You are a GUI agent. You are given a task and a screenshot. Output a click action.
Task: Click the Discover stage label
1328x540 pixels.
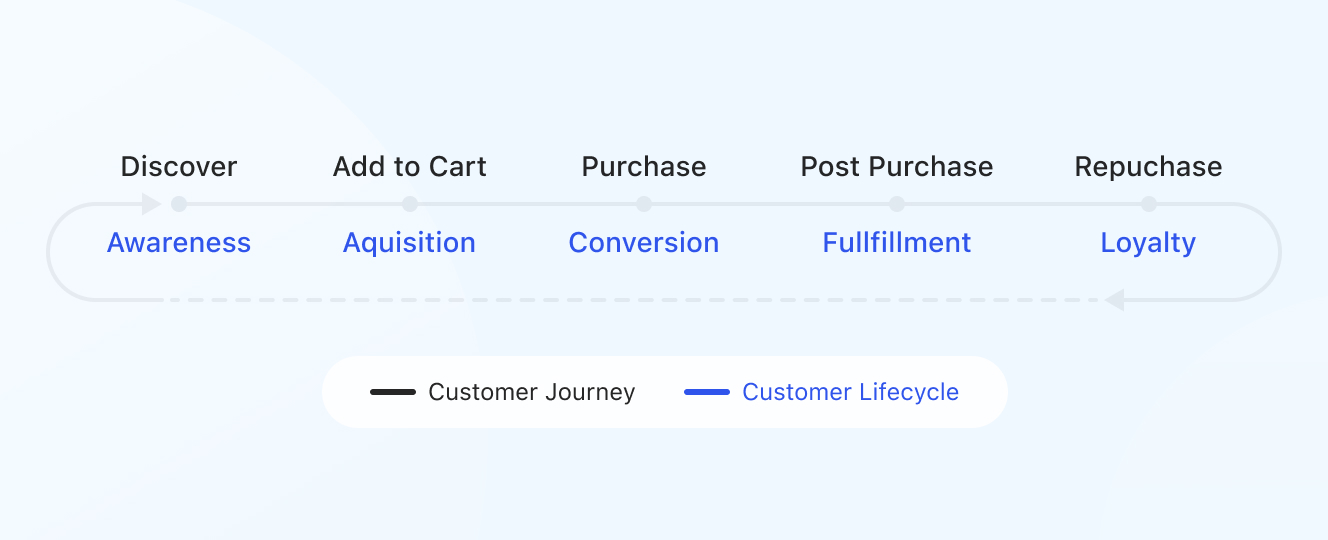[x=179, y=166]
